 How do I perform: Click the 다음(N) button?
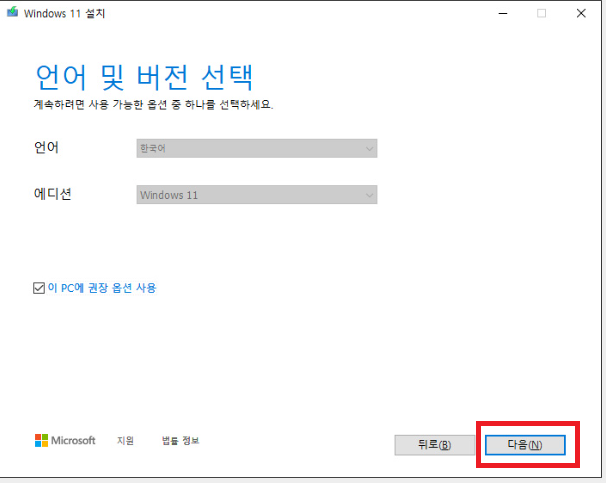(x=525, y=445)
